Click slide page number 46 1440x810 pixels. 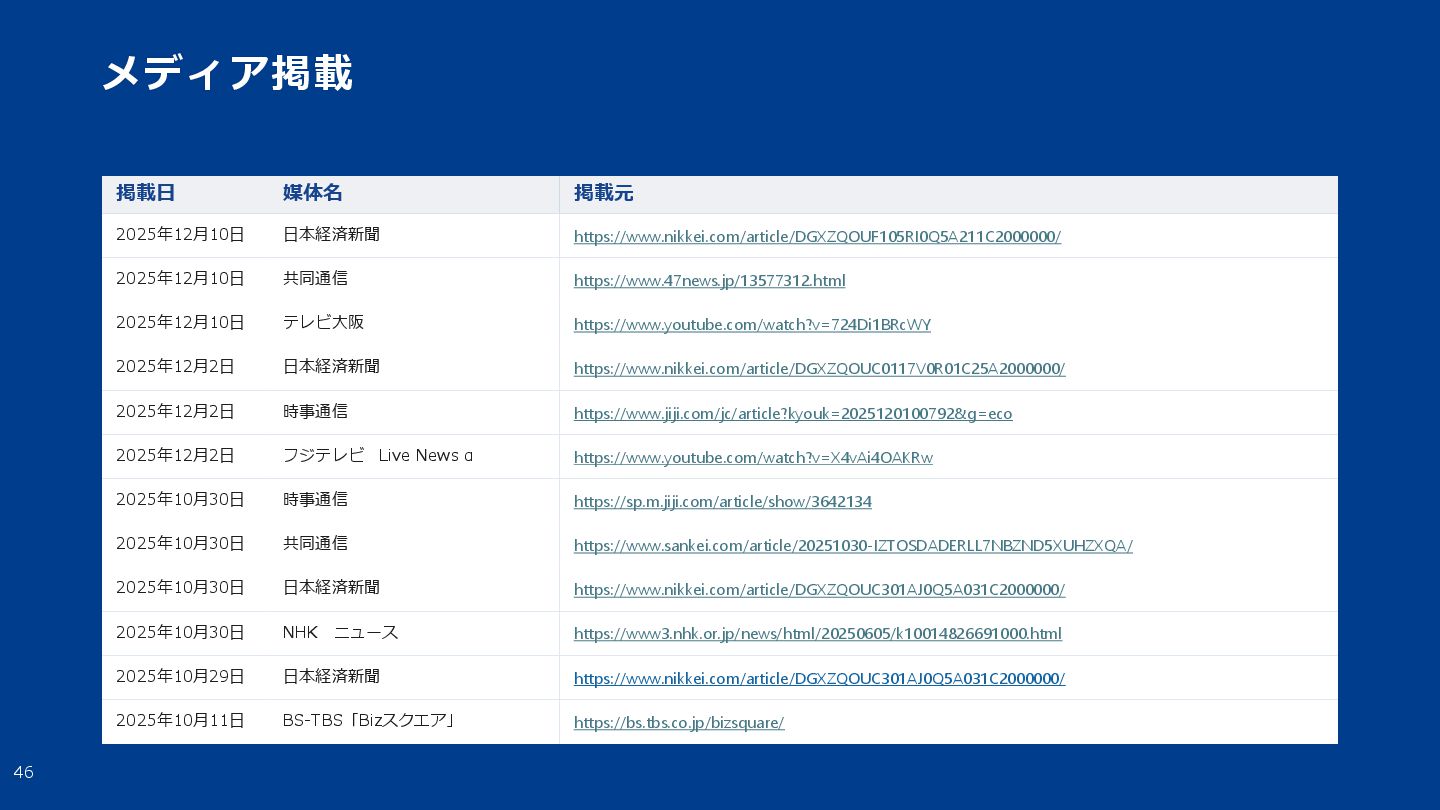click(x=23, y=772)
